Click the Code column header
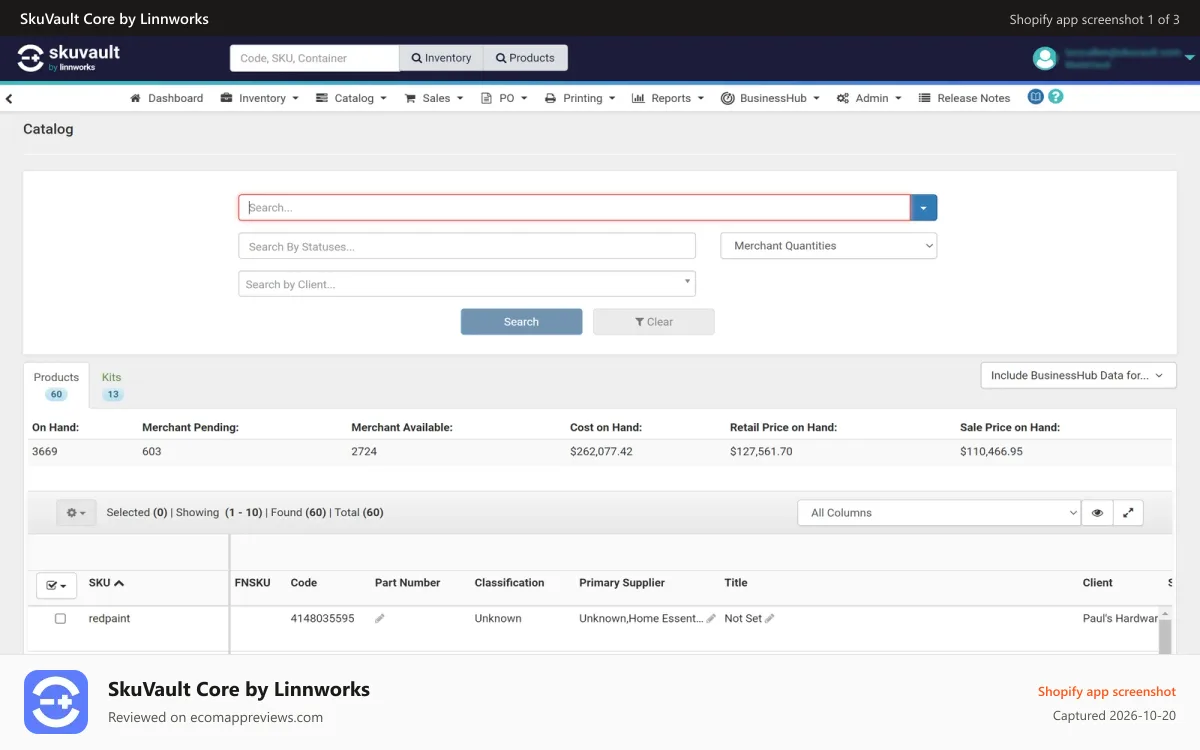The width and height of the screenshot is (1200, 750). point(304,583)
